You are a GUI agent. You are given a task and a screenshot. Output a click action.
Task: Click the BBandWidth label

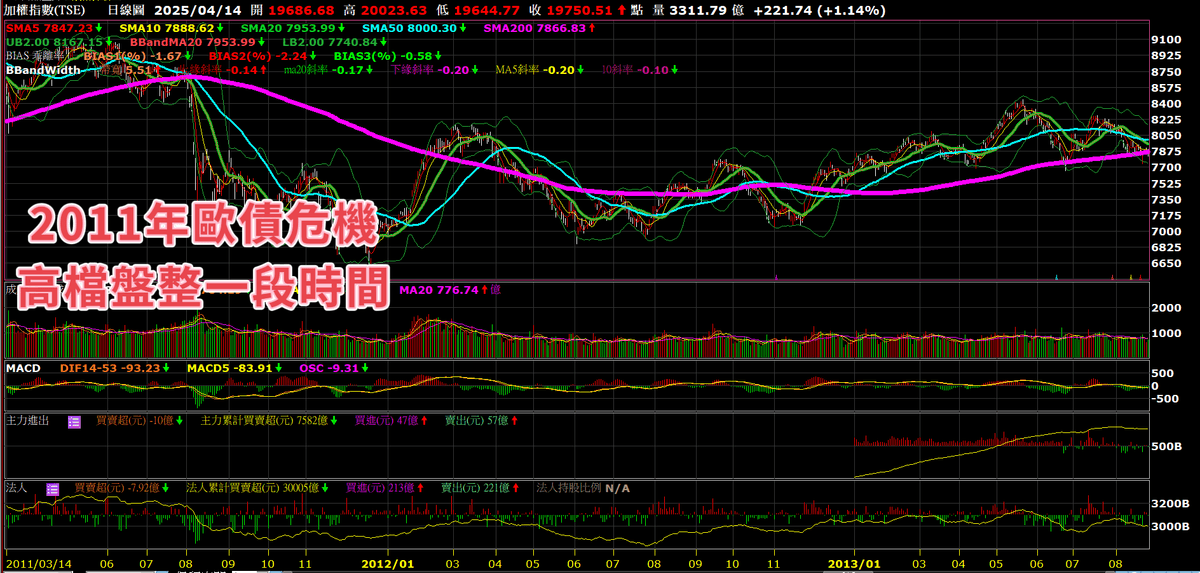point(43,71)
